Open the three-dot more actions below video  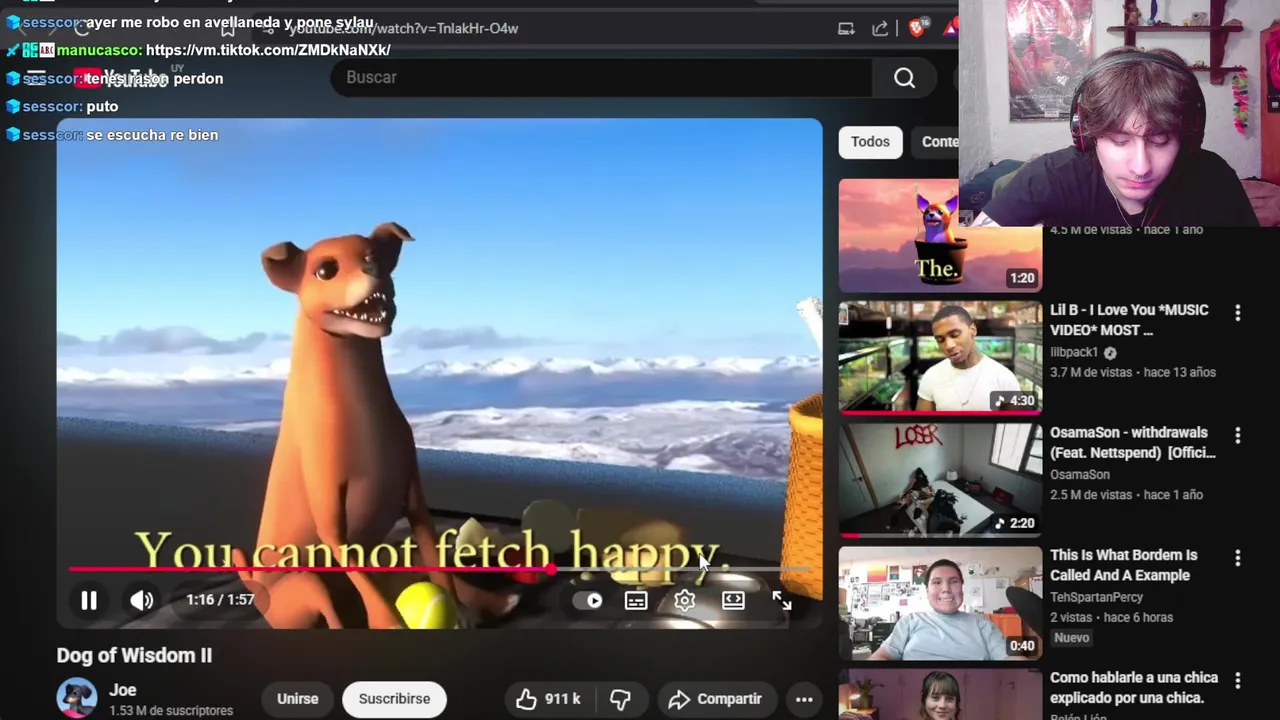tap(804, 699)
